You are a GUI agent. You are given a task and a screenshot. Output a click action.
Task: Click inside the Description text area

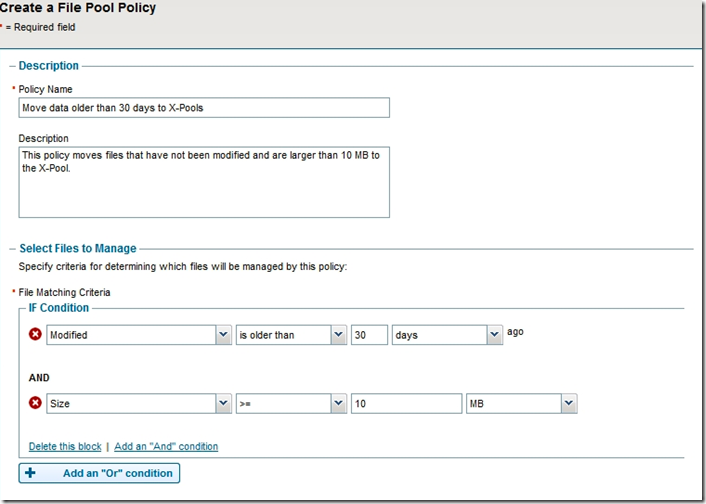click(x=204, y=182)
